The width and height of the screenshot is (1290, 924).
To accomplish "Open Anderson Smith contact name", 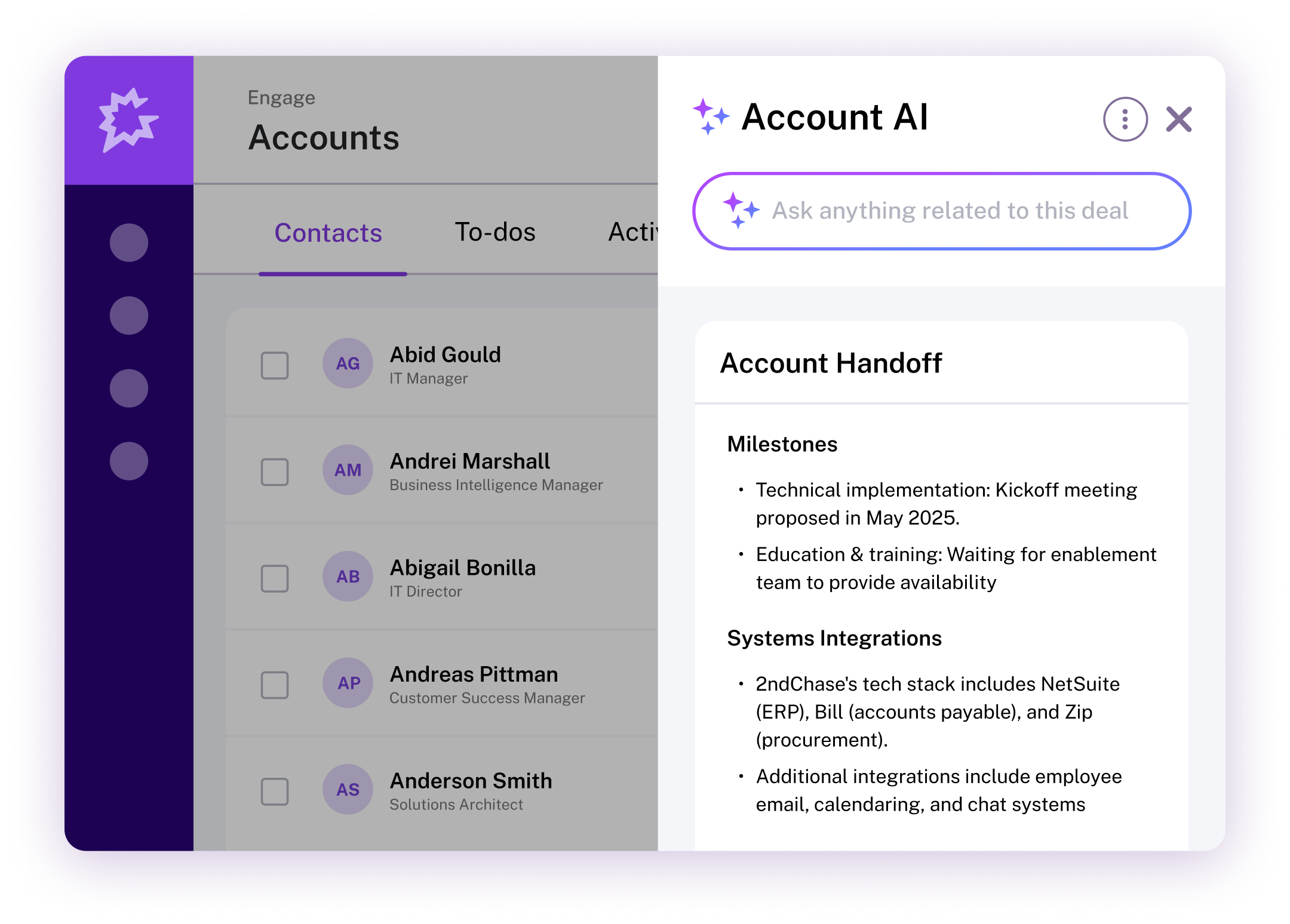I will click(x=471, y=781).
